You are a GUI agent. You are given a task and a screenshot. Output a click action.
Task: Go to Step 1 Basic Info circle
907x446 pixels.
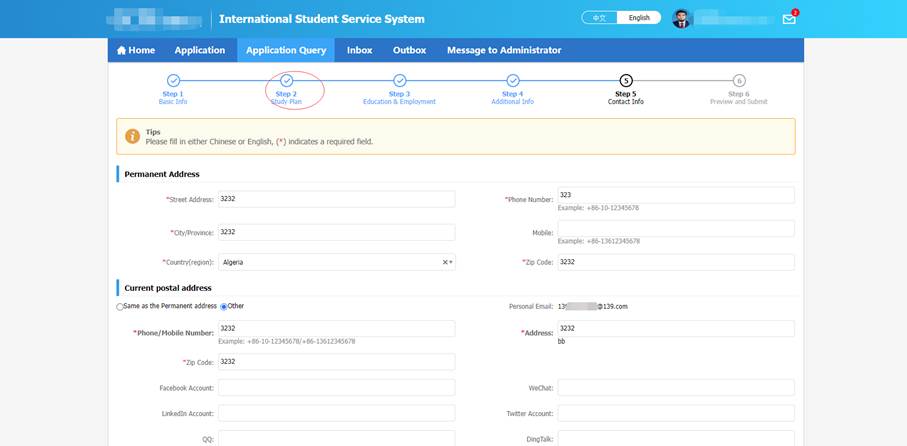pyautogui.click(x=173, y=80)
